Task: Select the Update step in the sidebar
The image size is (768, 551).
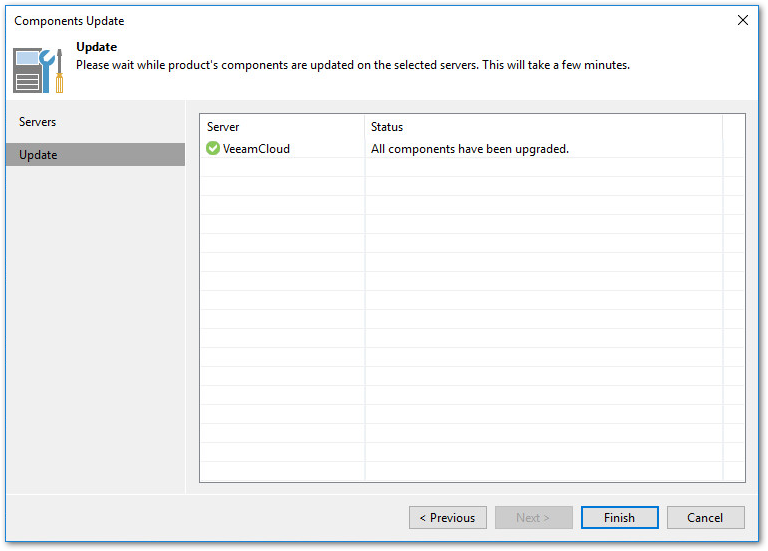Action: [38, 155]
